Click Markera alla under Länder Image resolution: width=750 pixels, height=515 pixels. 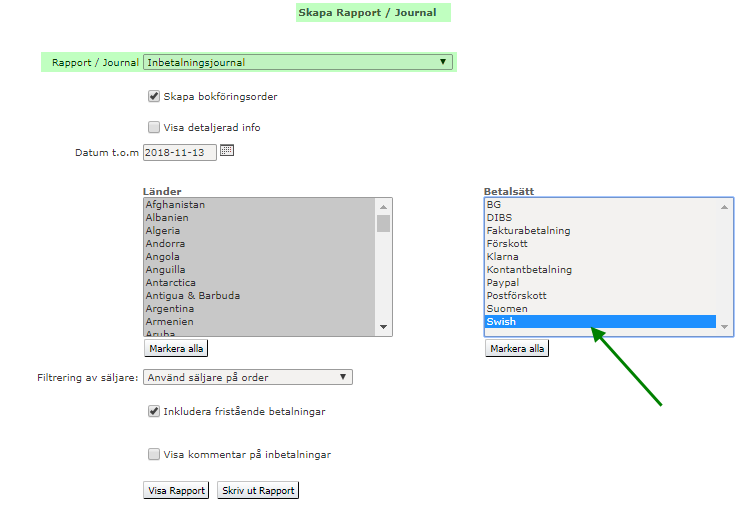pyautogui.click(x=176, y=349)
